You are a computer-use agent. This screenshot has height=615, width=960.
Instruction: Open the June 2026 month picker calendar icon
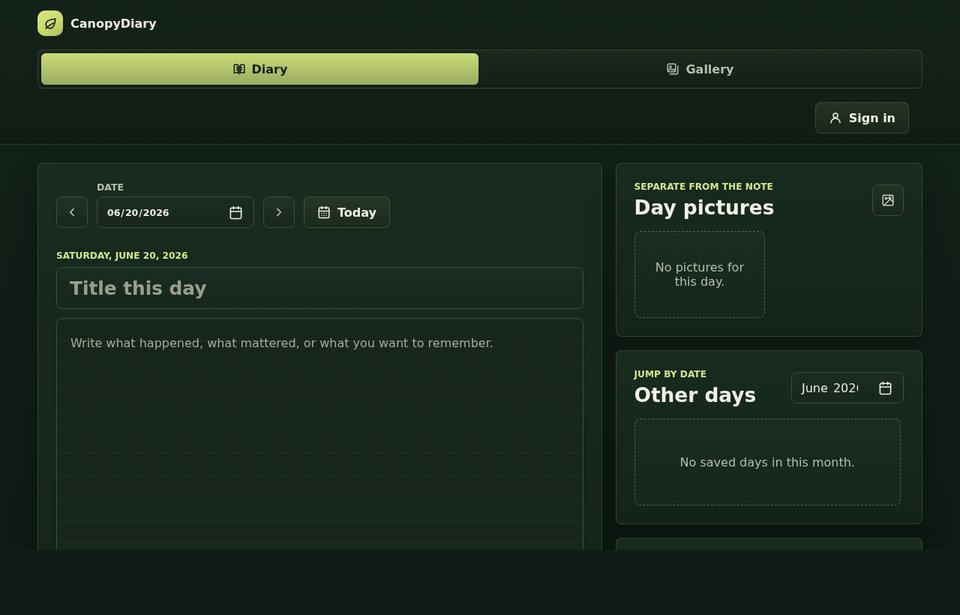(x=885, y=388)
